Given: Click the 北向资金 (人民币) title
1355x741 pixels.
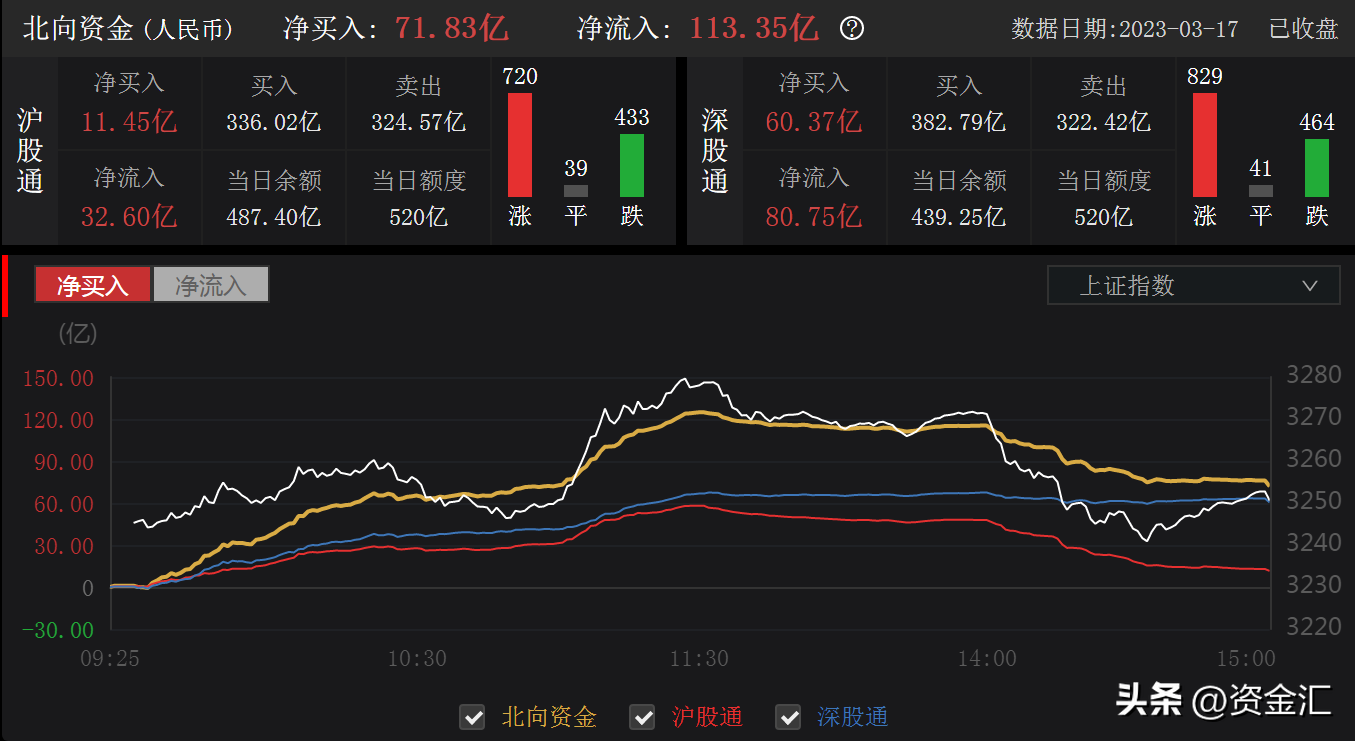Looking at the screenshot, I should click(127, 28).
